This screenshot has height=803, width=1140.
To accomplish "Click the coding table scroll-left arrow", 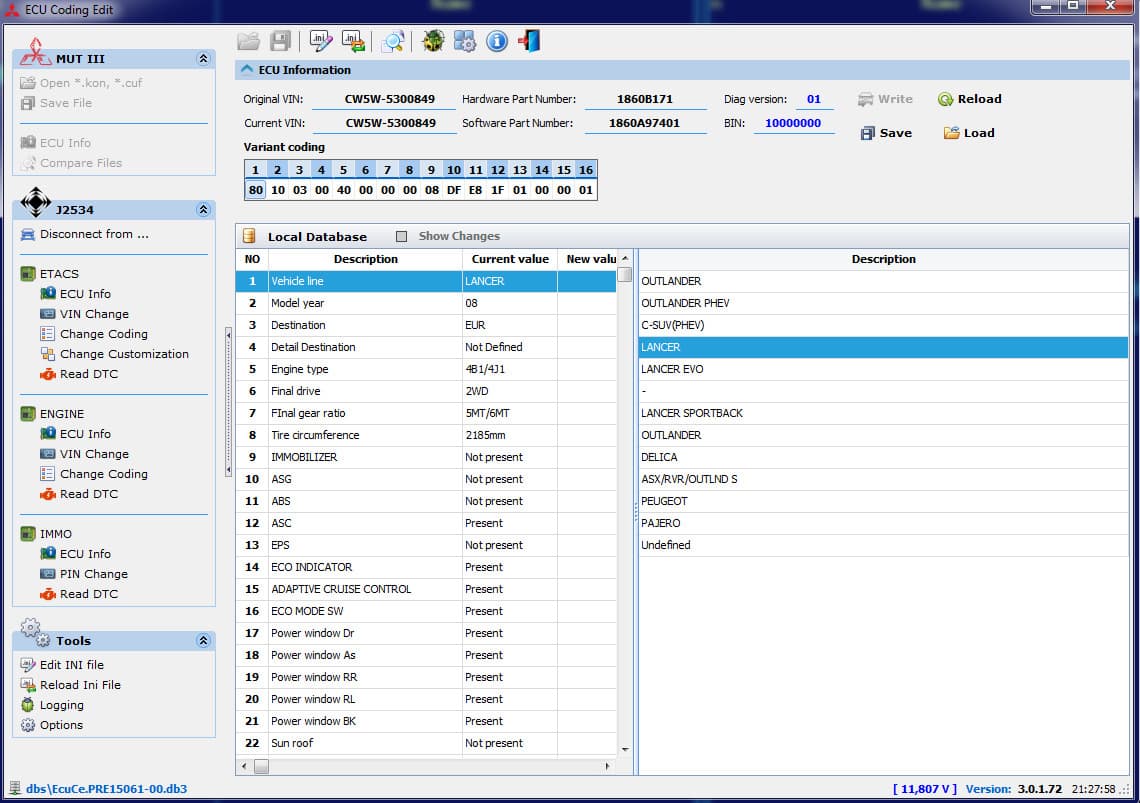I will pos(244,766).
